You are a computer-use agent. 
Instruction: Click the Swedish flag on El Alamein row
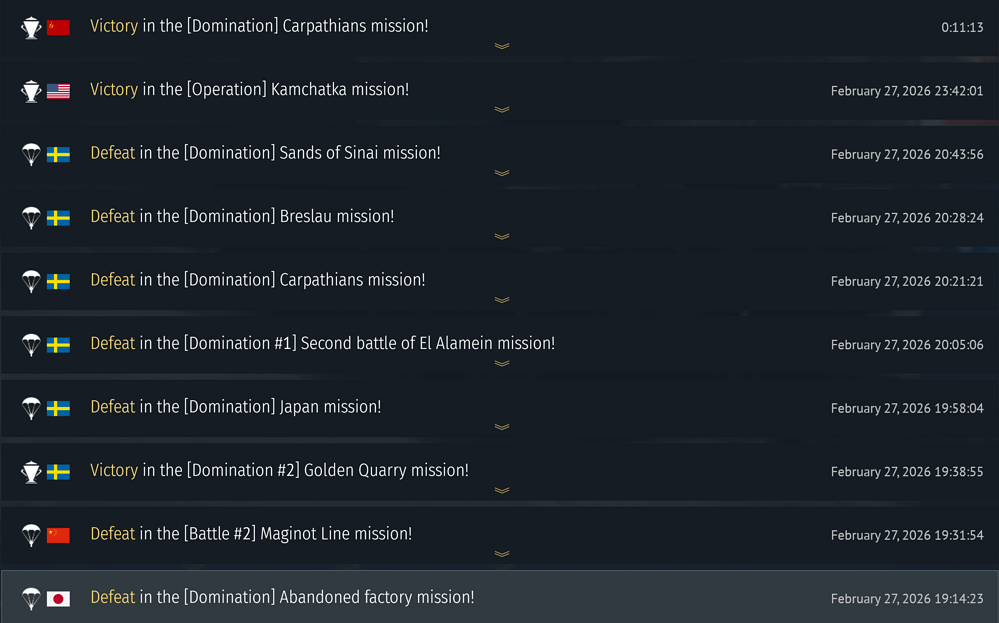coord(58,345)
